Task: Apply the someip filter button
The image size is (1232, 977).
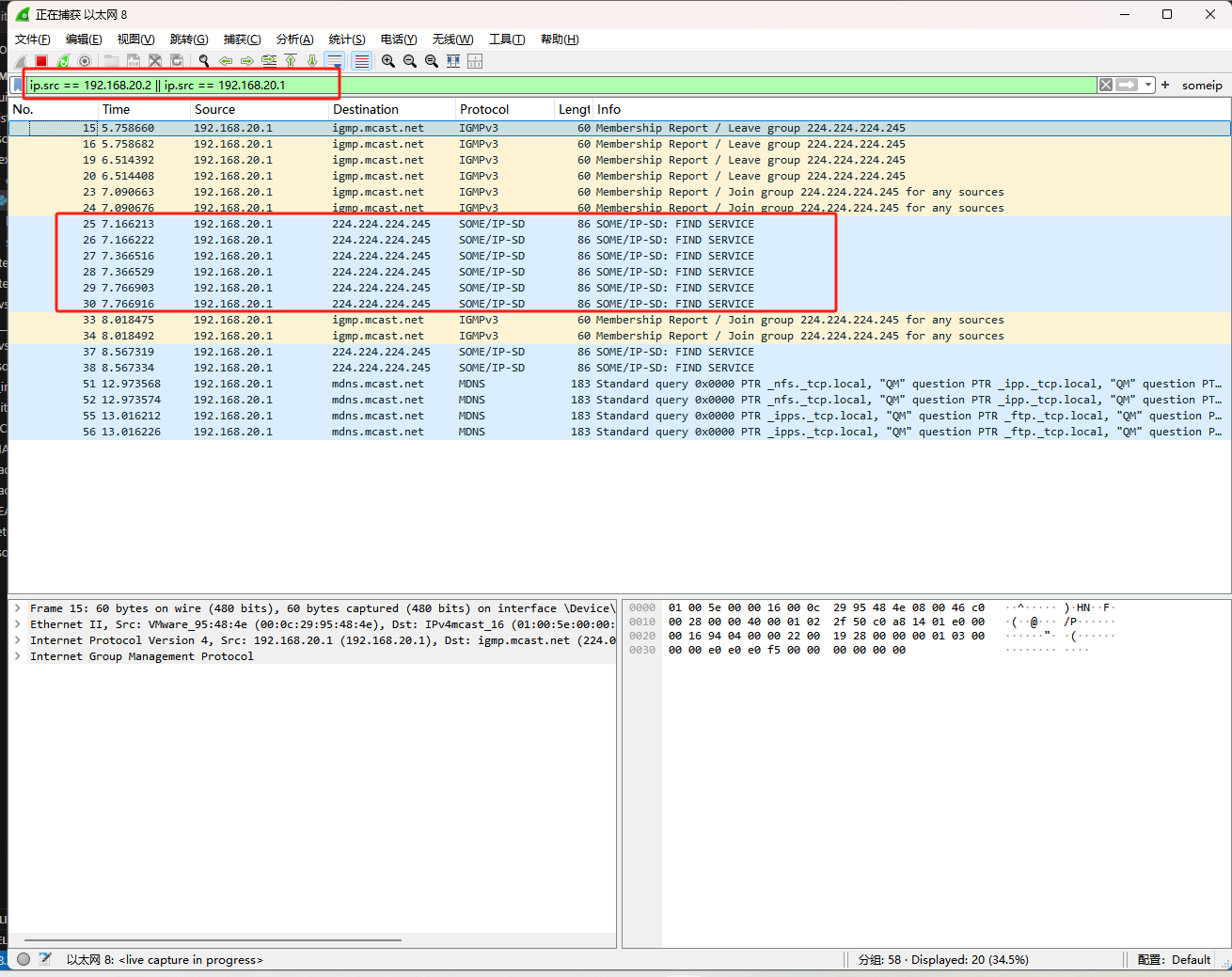Action: coord(1202,86)
